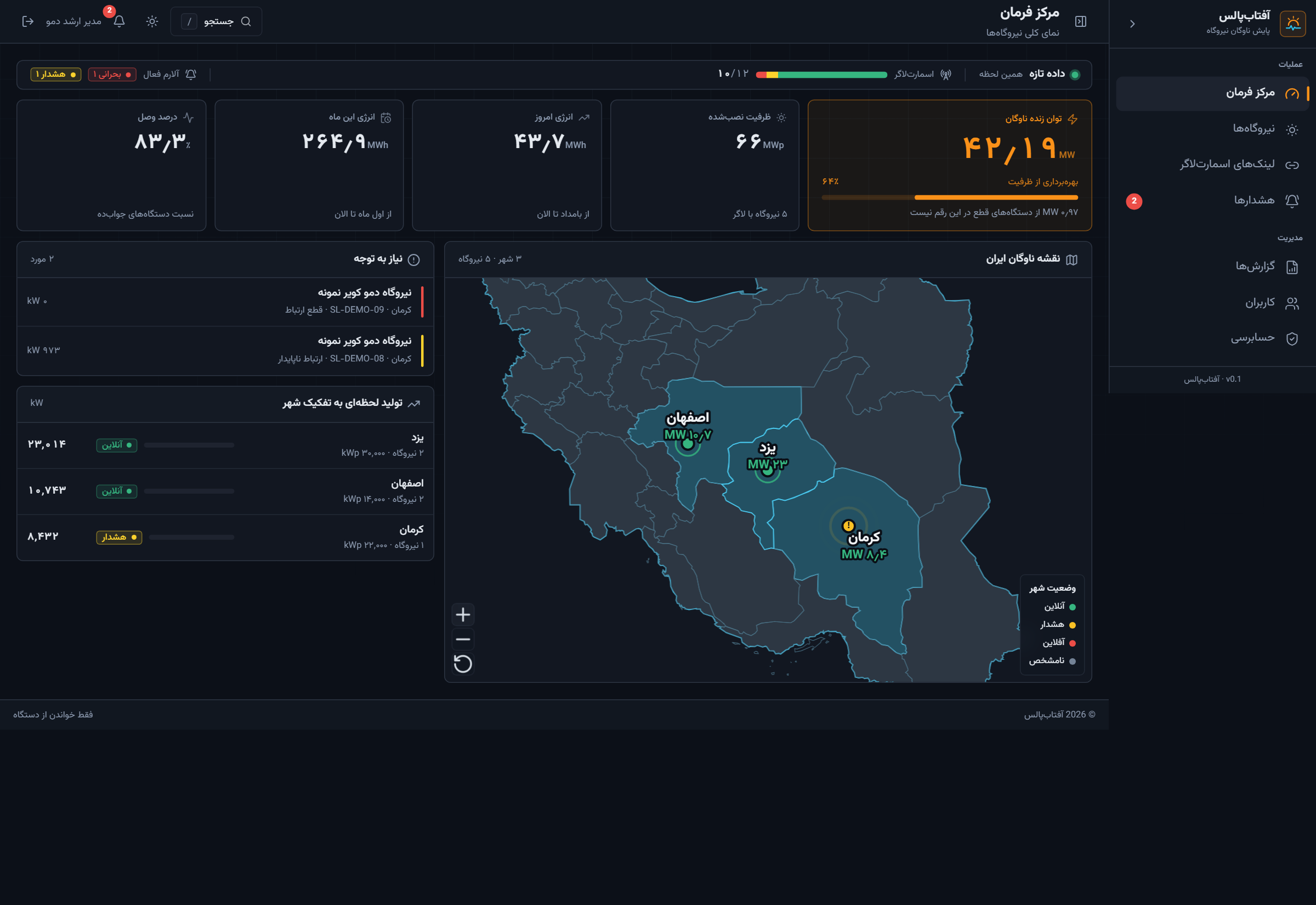
Task: Open the SL-DEMO-09 قطع ارتباط alert row
Action: tap(225, 302)
